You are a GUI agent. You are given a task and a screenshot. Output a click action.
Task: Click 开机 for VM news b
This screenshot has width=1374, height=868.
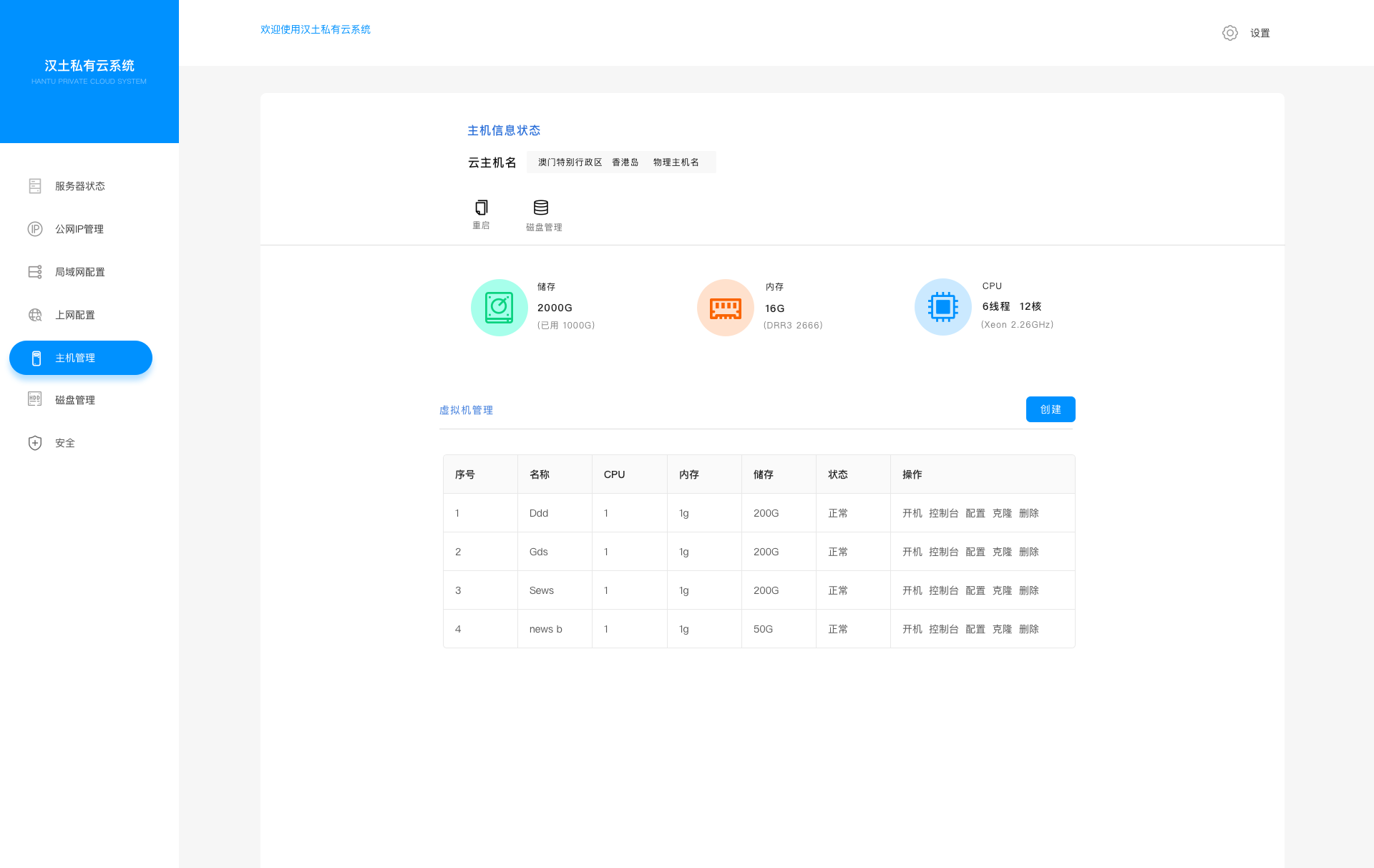click(912, 629)
